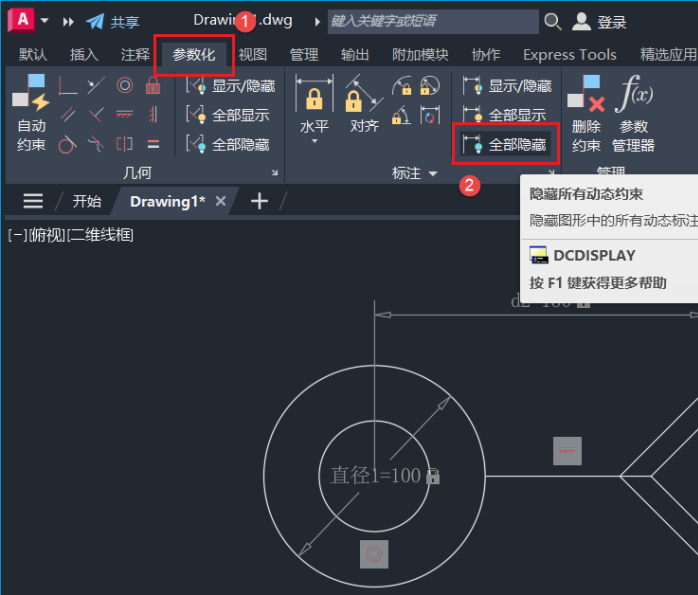Click the 直径1=100 dimension text
Viewport: 698px width, 595px height.
pos(375,475)
